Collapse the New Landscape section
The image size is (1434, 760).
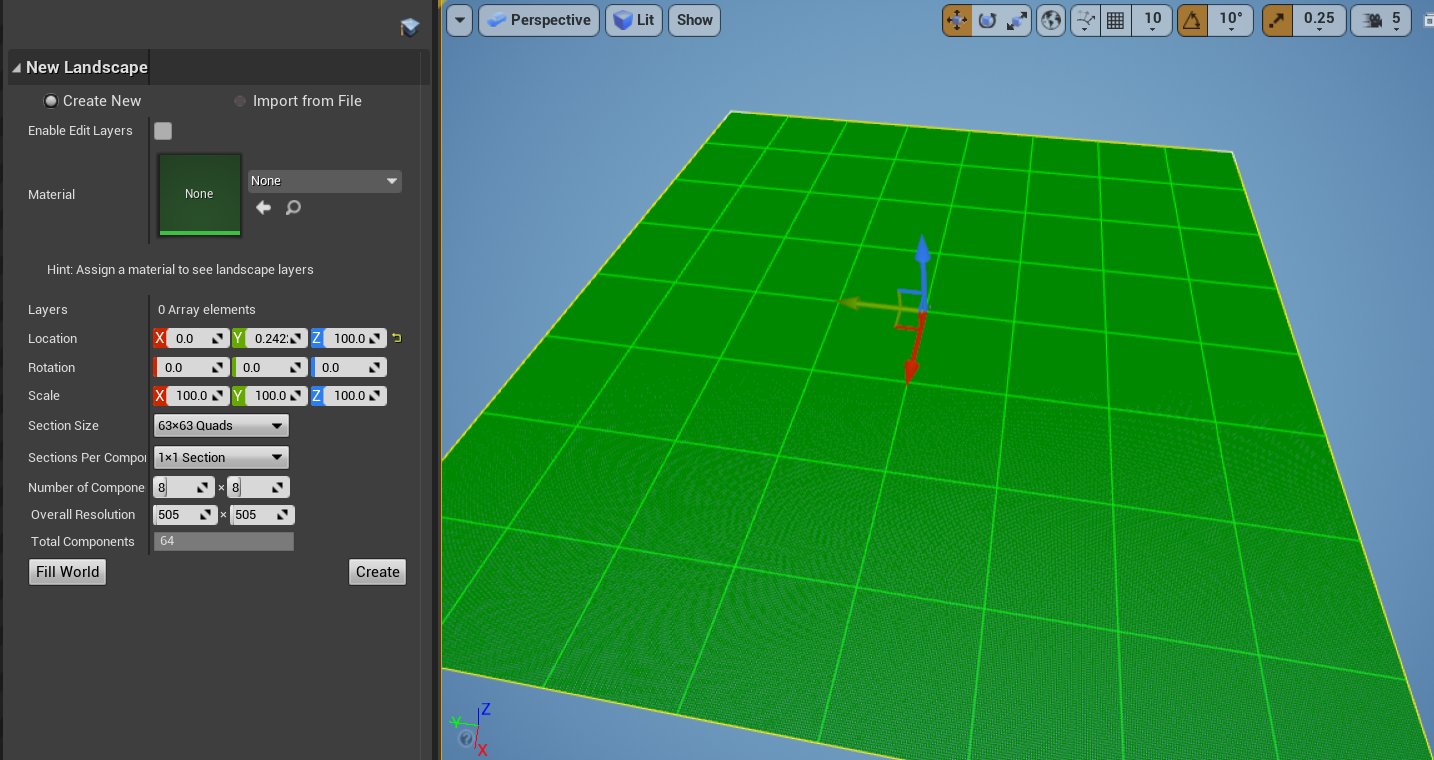pyautogui.click(x=17, y=68)
